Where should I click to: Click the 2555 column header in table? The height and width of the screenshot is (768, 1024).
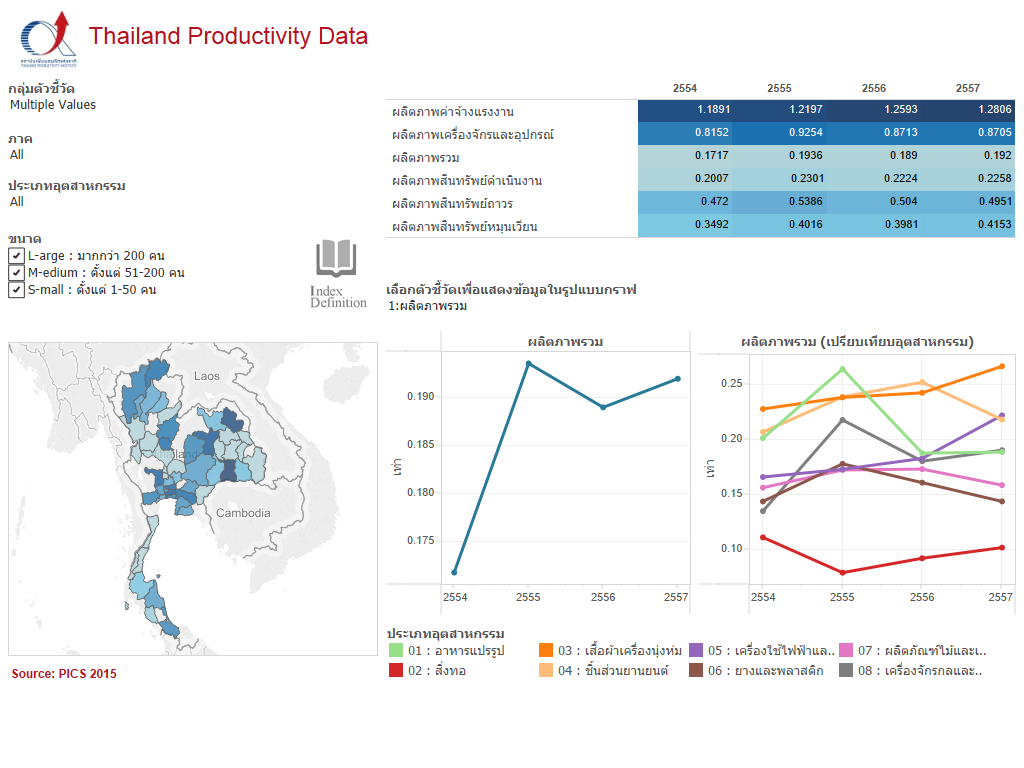tap(779, 88)
